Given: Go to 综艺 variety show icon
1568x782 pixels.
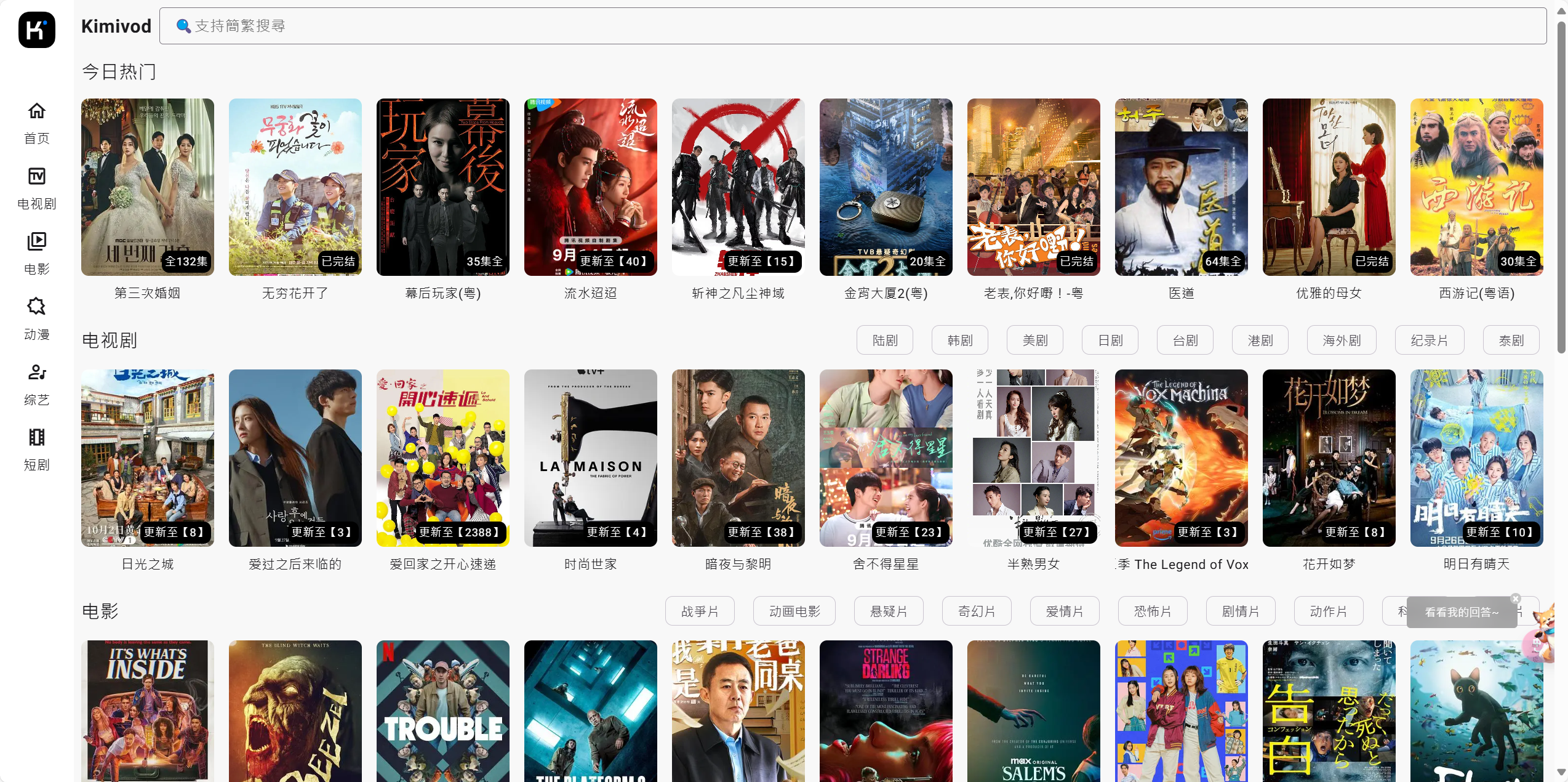Looking at the screenshot, I should coord(37,373).
